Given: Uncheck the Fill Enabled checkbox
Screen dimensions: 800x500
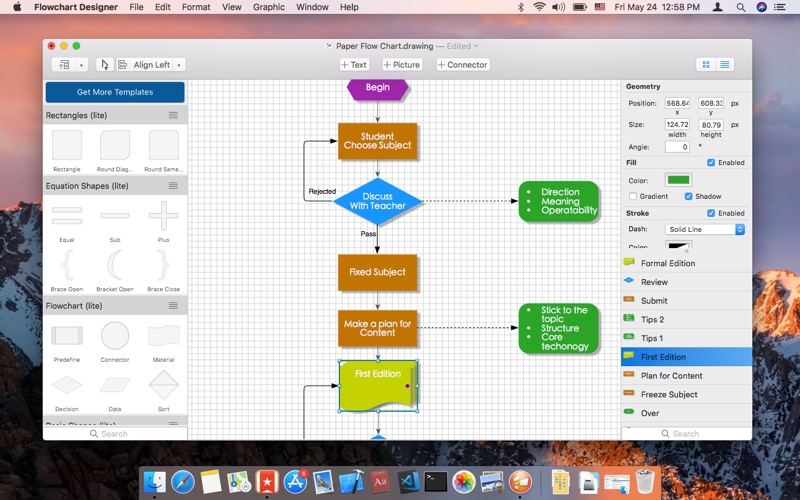Looking at the screenshot, I should (x=711, y=162).
